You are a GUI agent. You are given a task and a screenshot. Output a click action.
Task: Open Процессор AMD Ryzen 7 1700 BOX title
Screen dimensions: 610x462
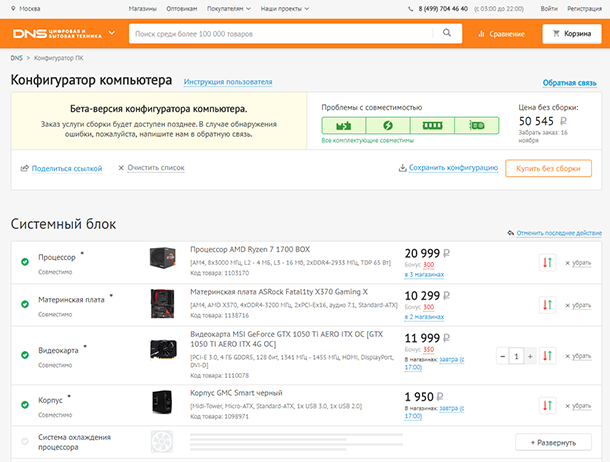tap(250, 250)
